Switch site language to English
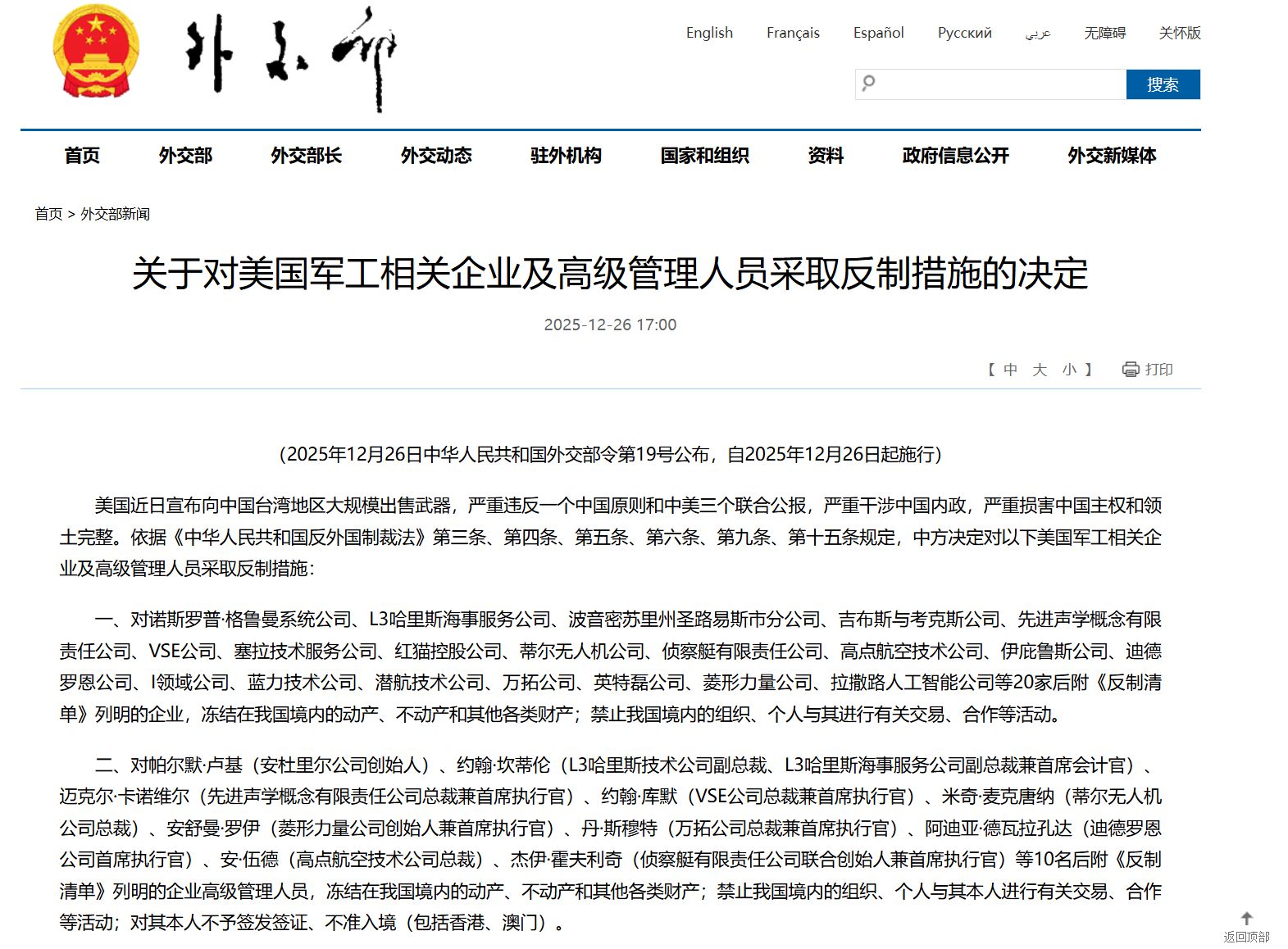This screenshot has height=949, width=1288. click(709, 33)
